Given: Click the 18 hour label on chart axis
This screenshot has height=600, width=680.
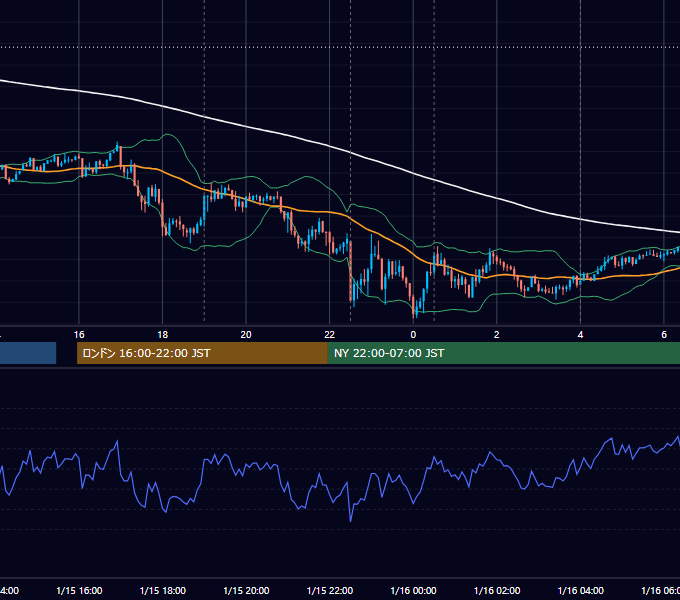Looking at the screenshot, I should (x=163, y=334).
